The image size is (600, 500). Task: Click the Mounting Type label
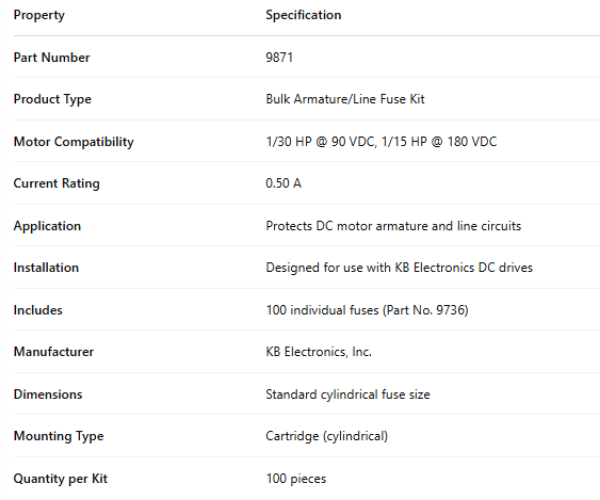coord(58,436)
